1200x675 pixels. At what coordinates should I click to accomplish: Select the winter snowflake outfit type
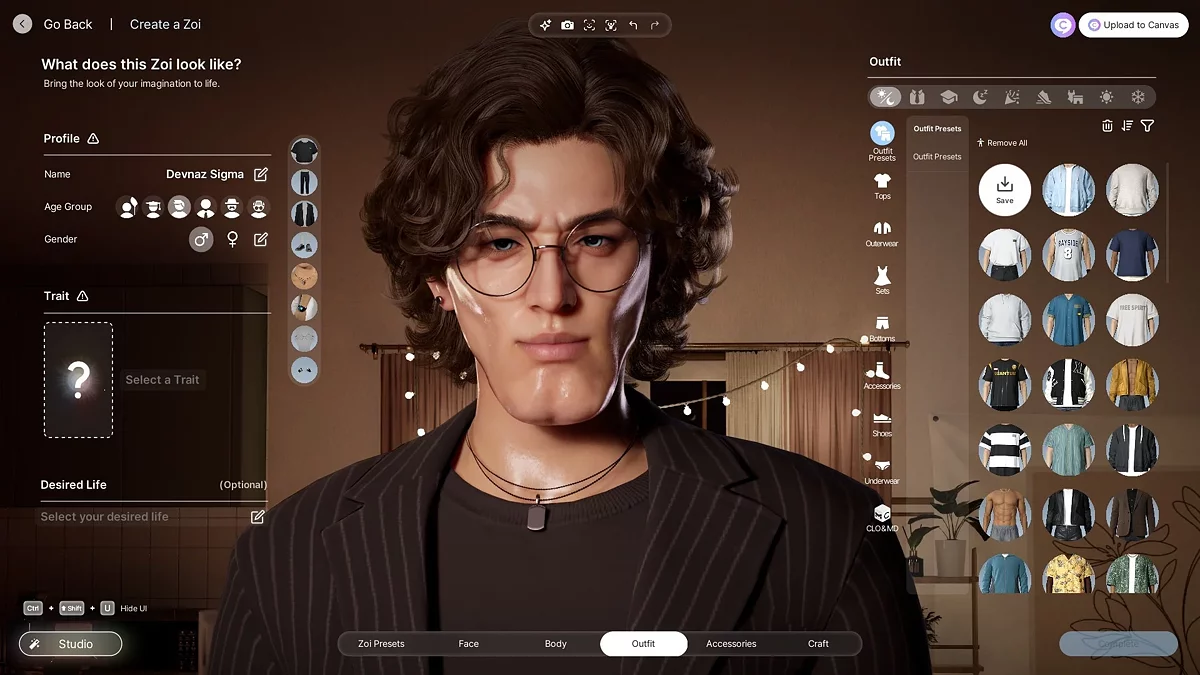pos(1138,97)
